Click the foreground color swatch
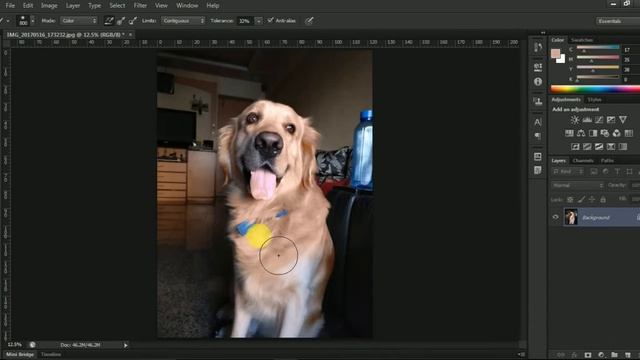The height and width of the screenshot is (360, 640). pos(556,53)
